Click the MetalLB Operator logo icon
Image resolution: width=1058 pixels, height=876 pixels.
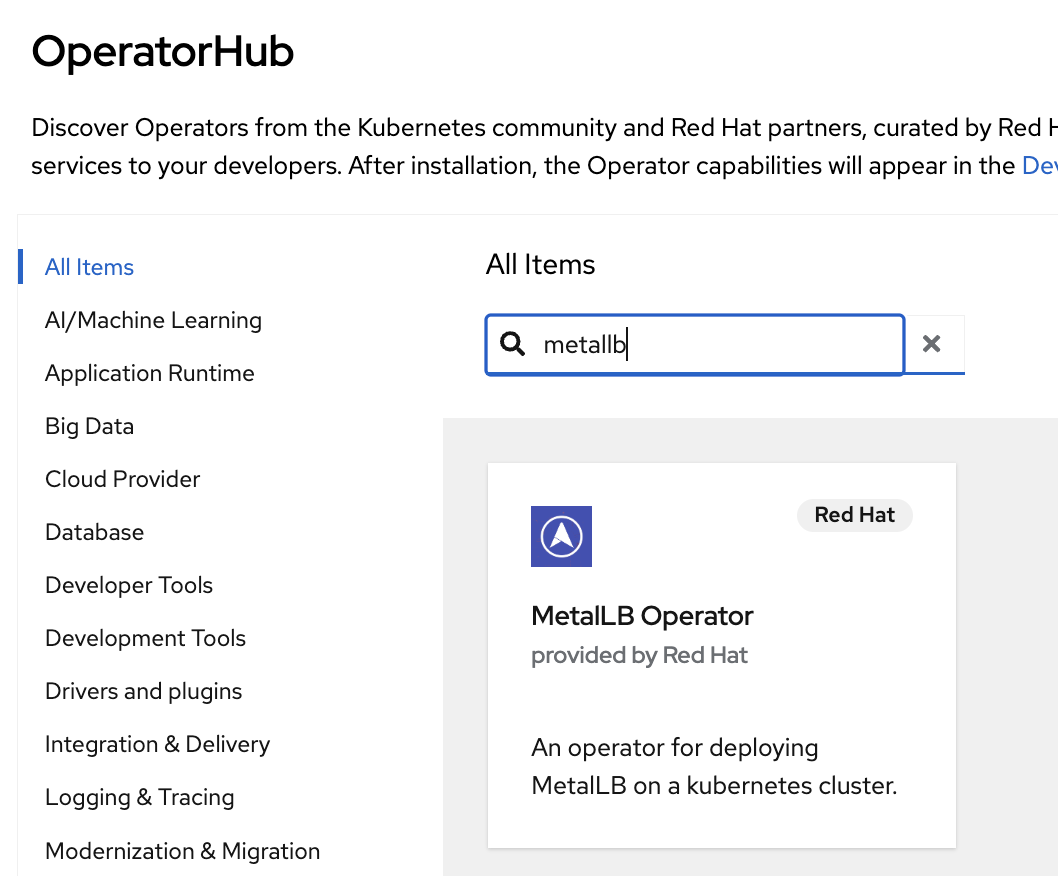tap(561, 536)
